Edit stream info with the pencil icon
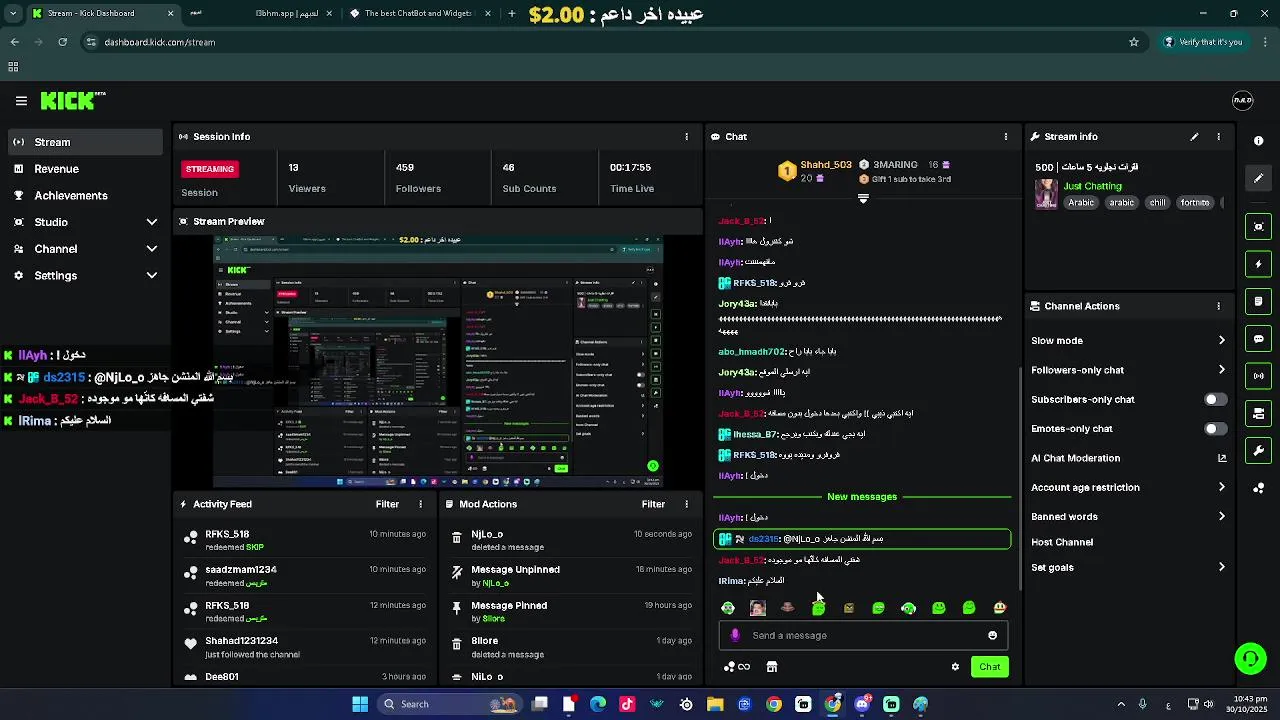1280x720 pixels. coord(1194,137)
